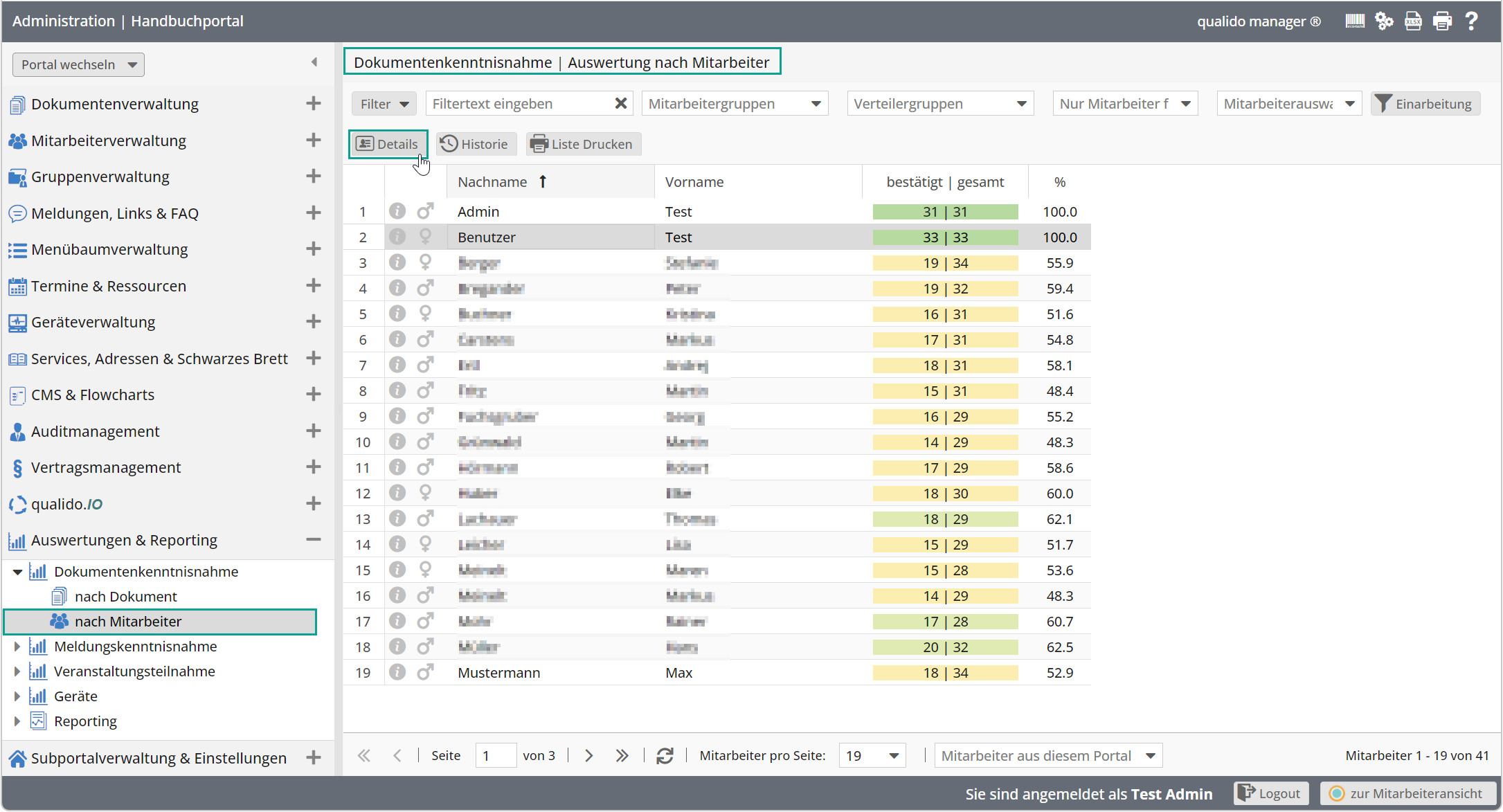
Task: Click the barcode icon in the header
Action: pos(1355,21)
